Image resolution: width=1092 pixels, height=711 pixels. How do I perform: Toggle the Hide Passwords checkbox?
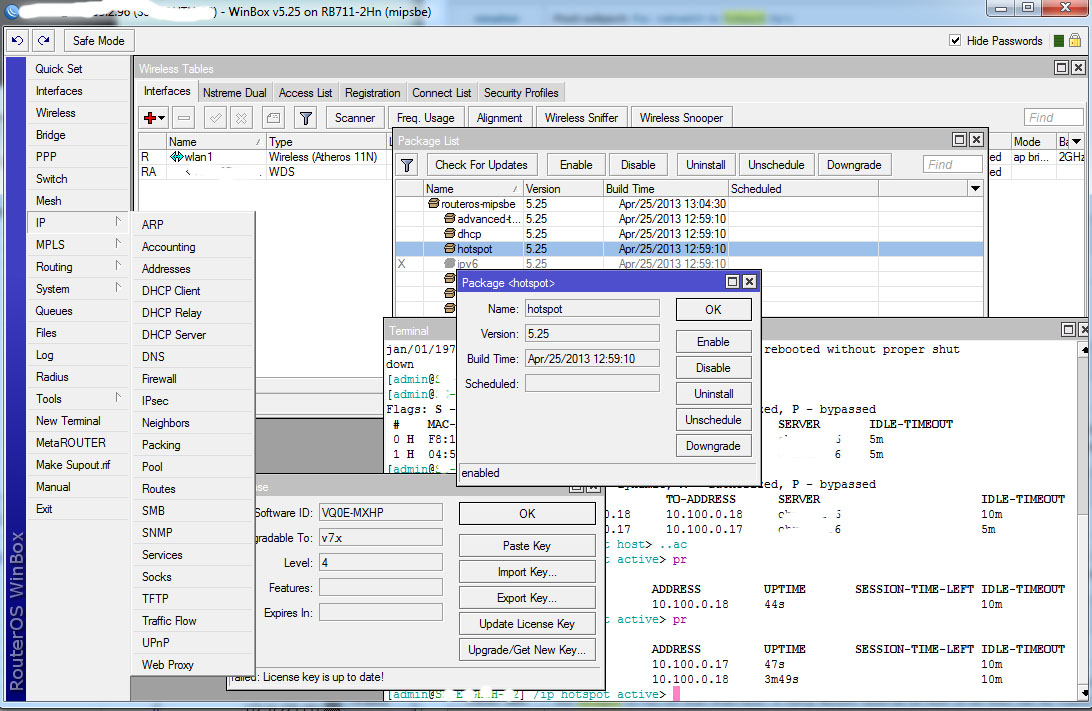tap(956, 40)
